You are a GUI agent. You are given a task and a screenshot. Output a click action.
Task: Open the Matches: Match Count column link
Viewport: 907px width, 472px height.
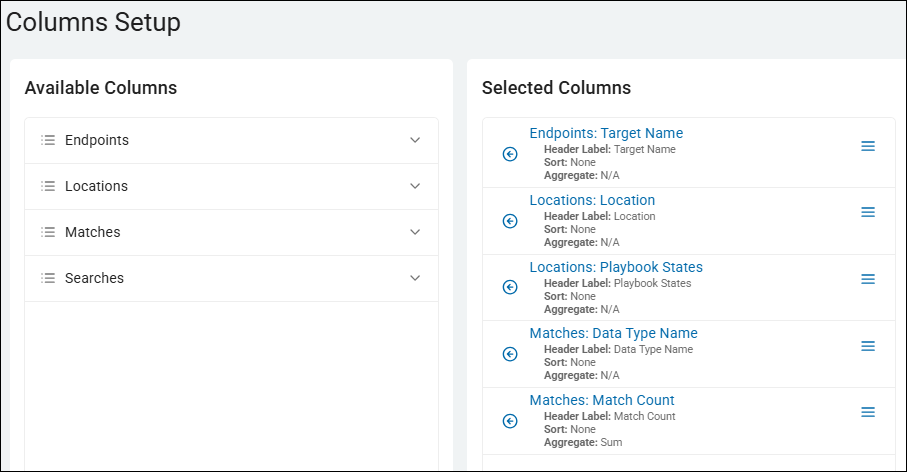(602, 400)
